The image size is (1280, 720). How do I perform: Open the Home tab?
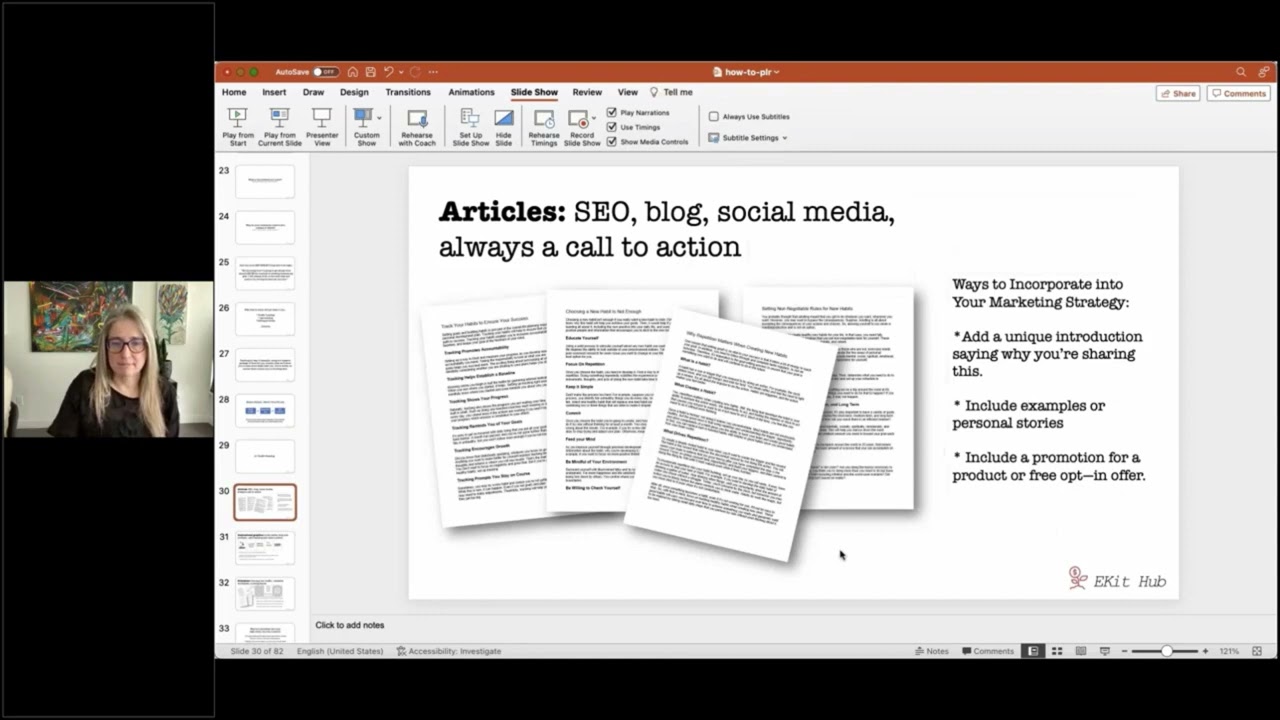point(234,92)
